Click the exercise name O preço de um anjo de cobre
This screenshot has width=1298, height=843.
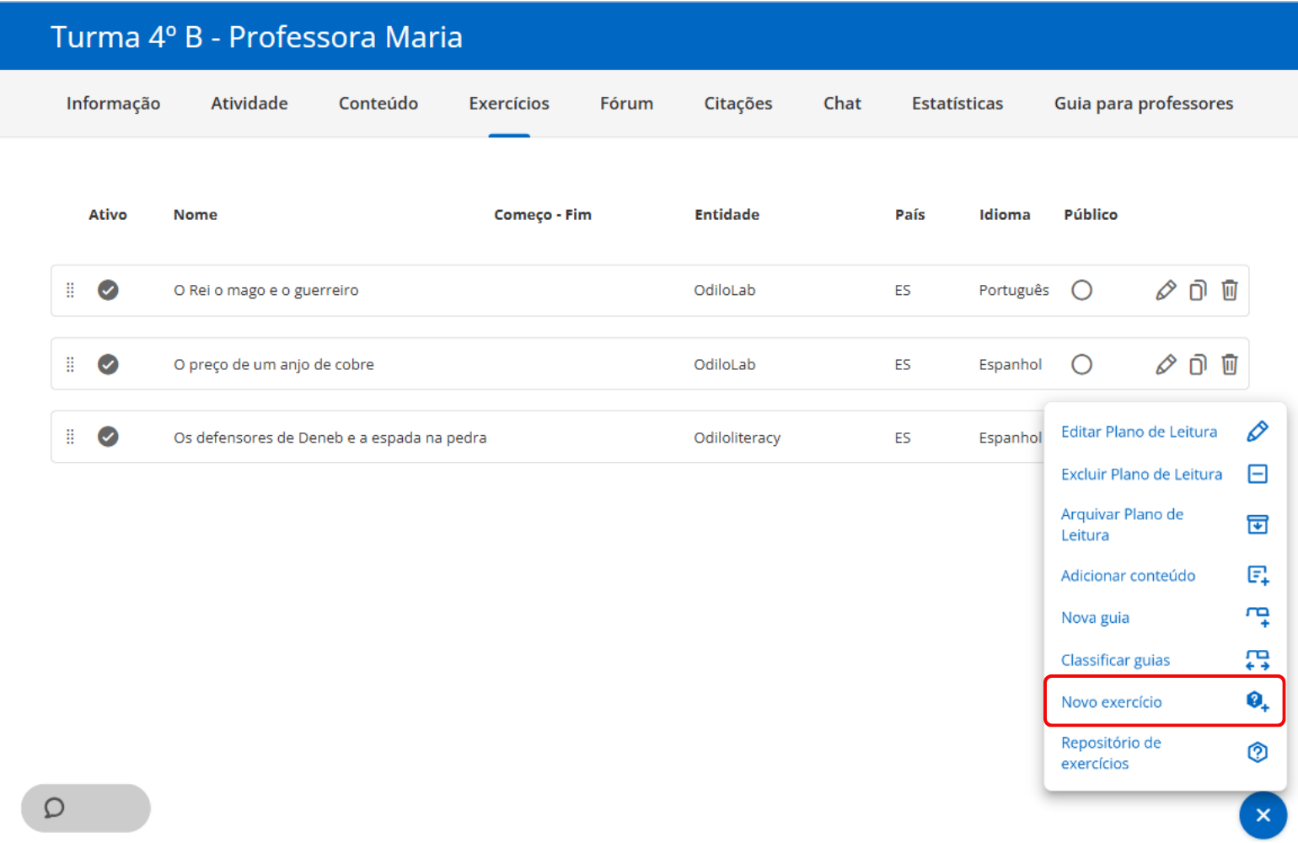(x=274, y=365)
